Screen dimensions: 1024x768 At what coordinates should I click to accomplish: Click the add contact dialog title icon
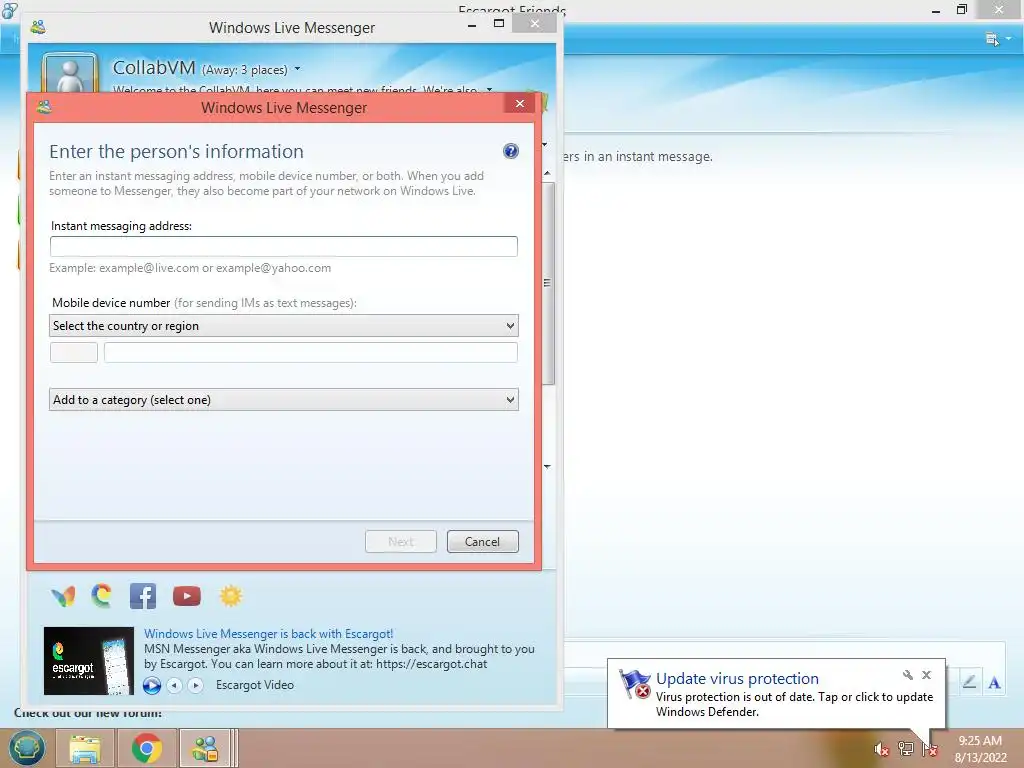44,106
